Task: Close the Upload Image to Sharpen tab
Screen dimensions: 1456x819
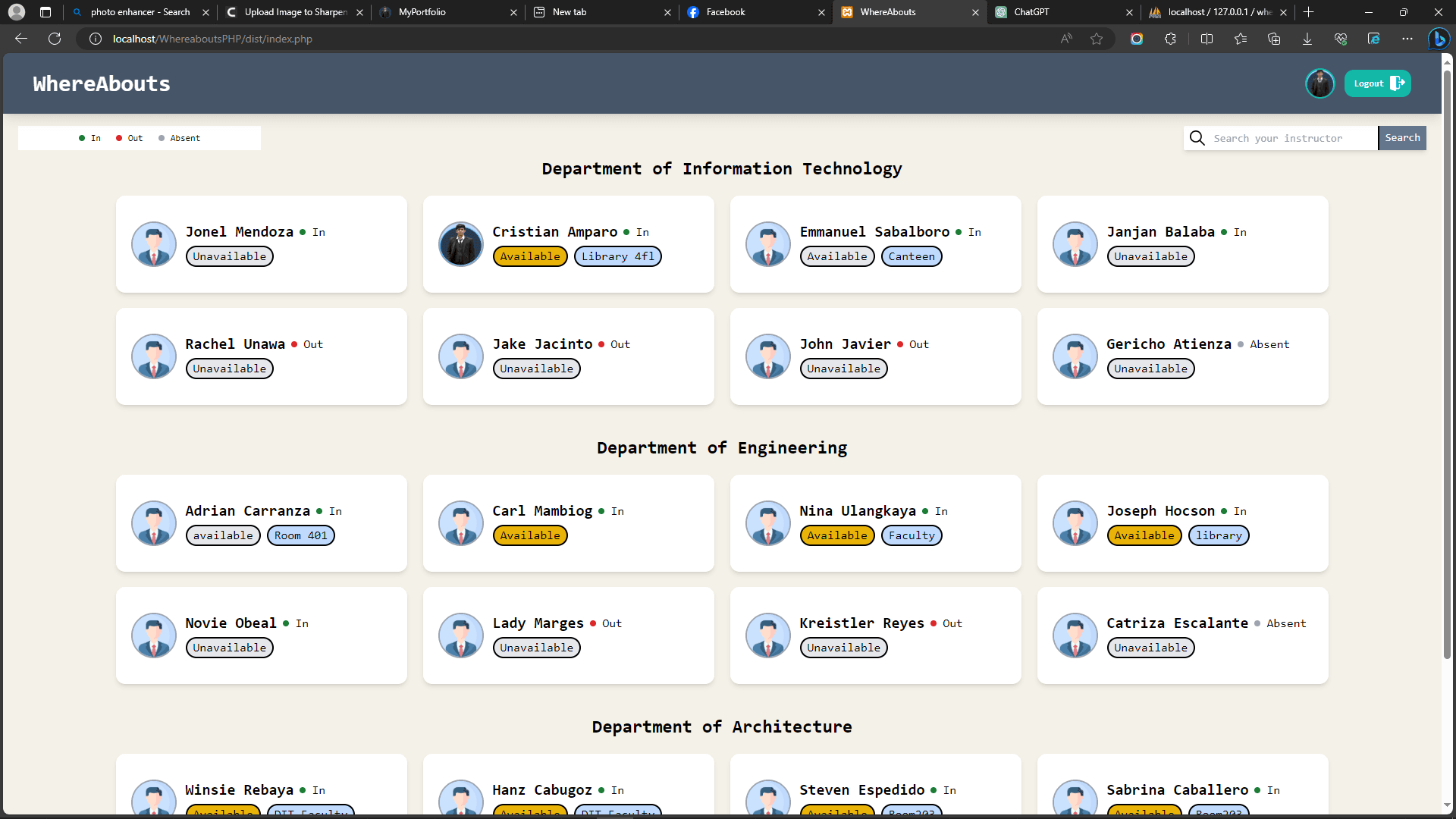Action: point(359,12)
